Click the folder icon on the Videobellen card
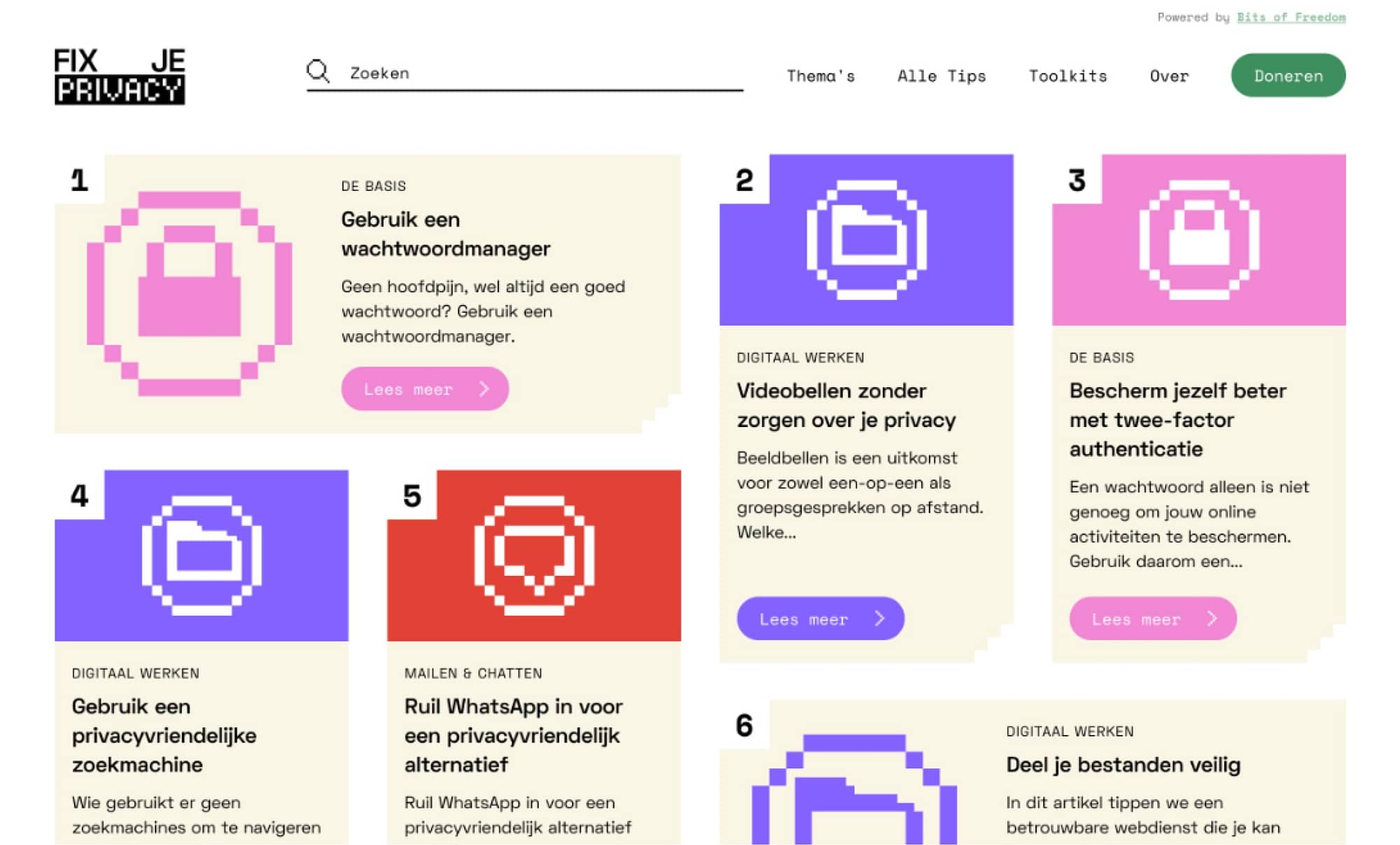 pyautogui.click(x=867, y=240)
